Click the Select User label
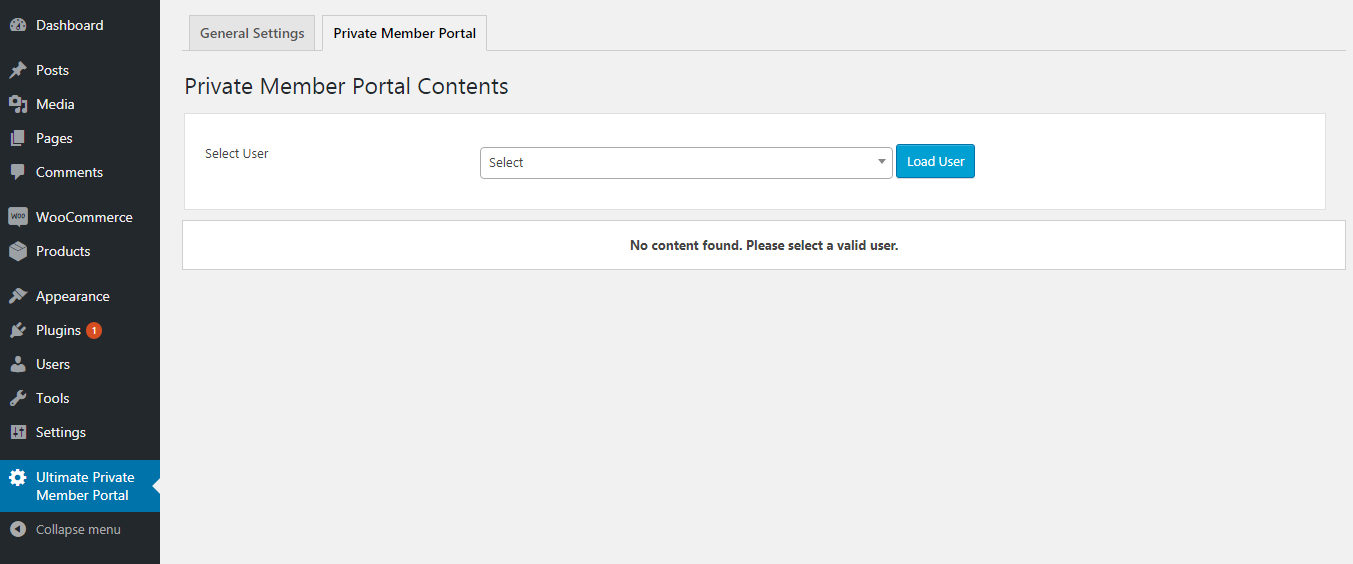Screen dimensions: 1353x564 click(237, 153)
